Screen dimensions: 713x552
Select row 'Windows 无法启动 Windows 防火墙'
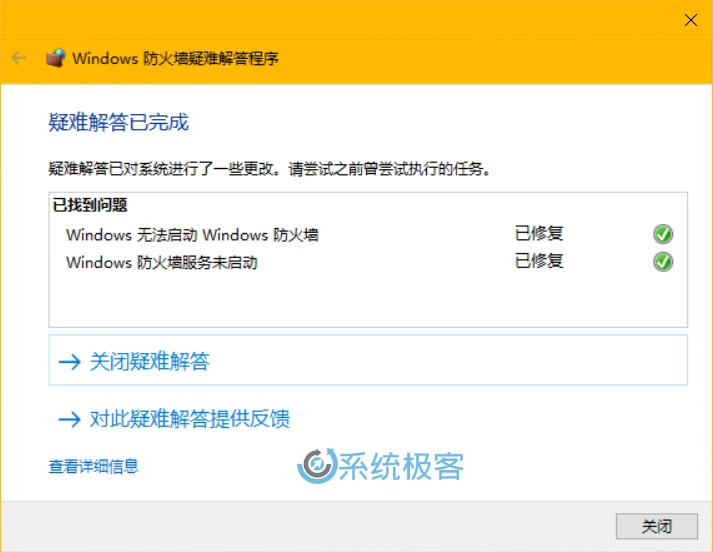pos(369,235)
